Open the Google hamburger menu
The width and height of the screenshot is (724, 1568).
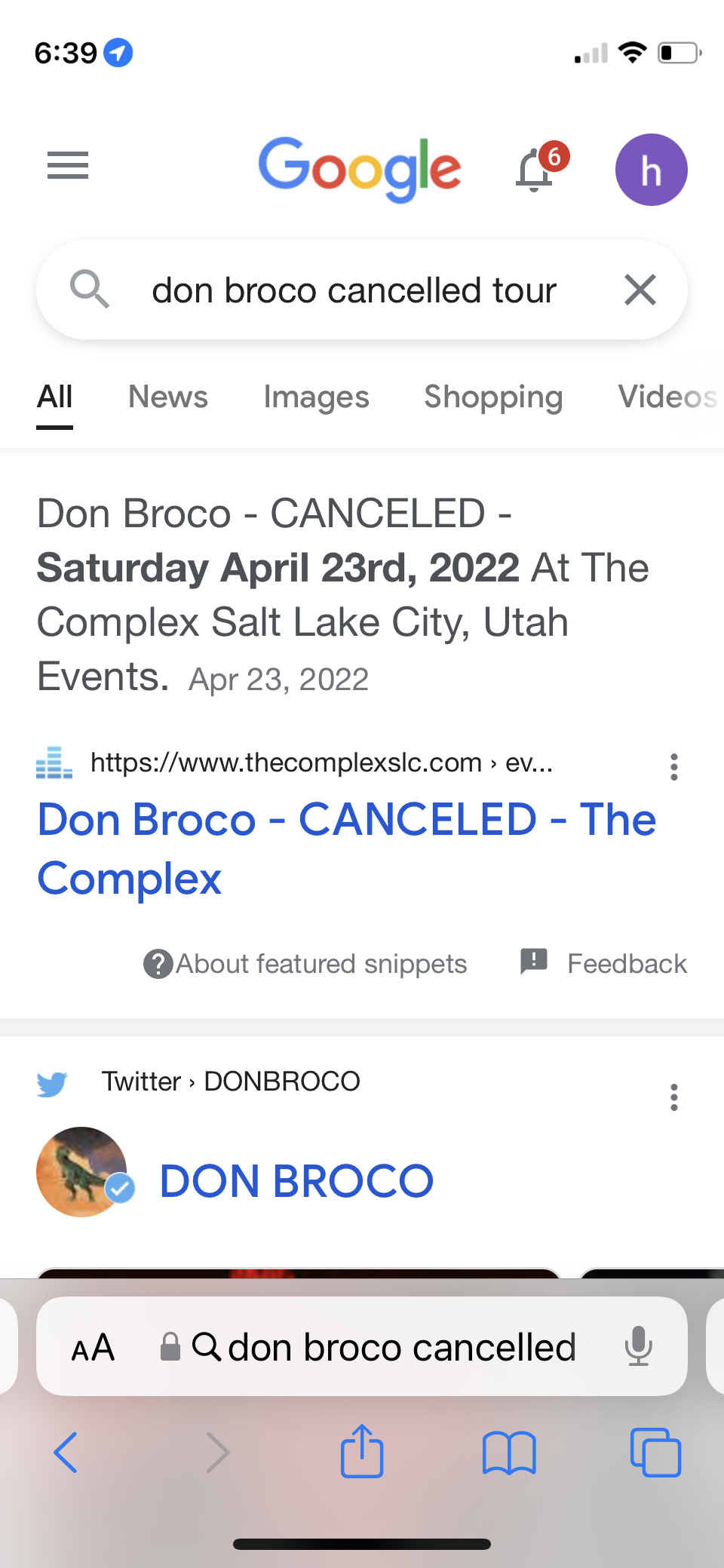(x=68, y=165)
